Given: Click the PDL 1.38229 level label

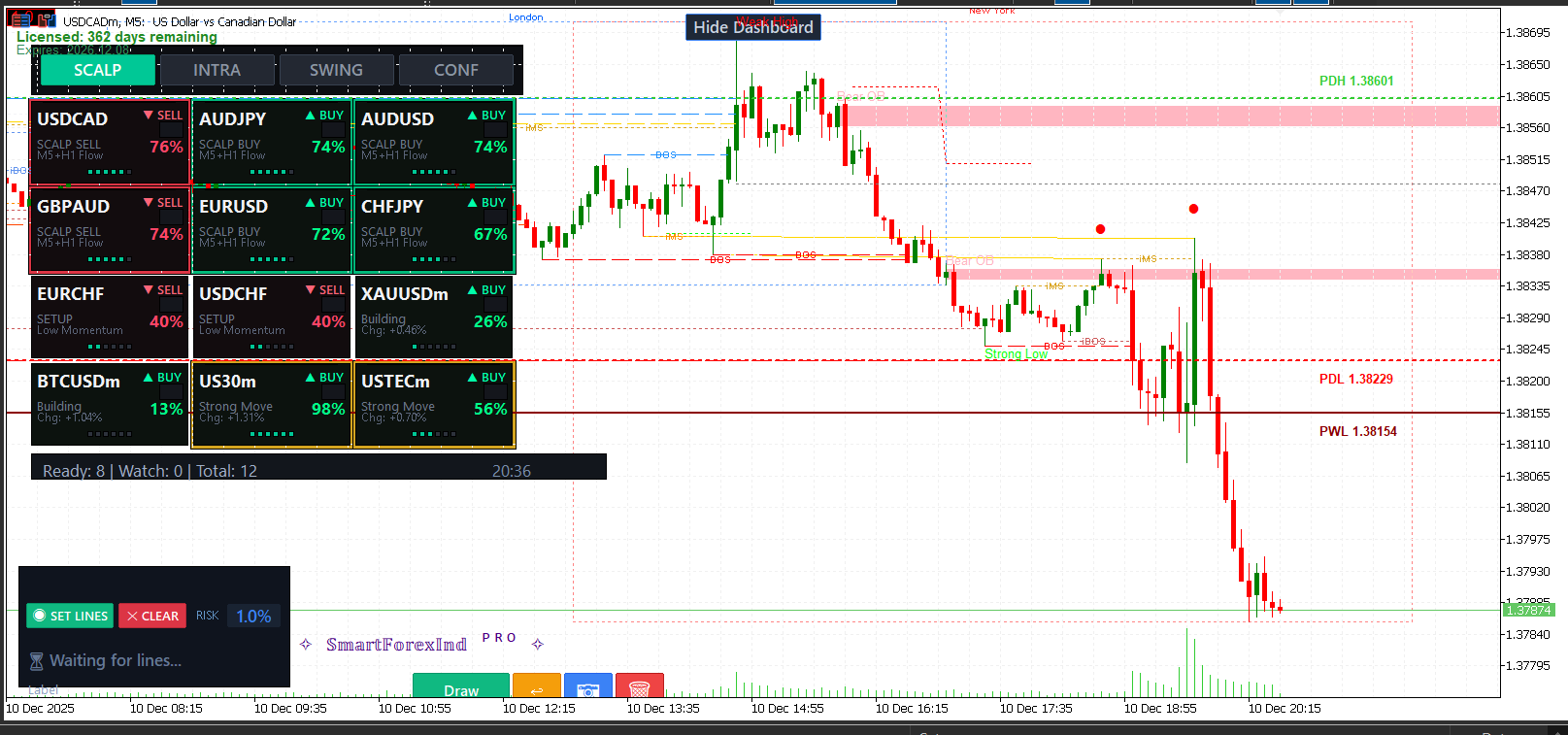Looking at the screenshot, I should 1355,379.
